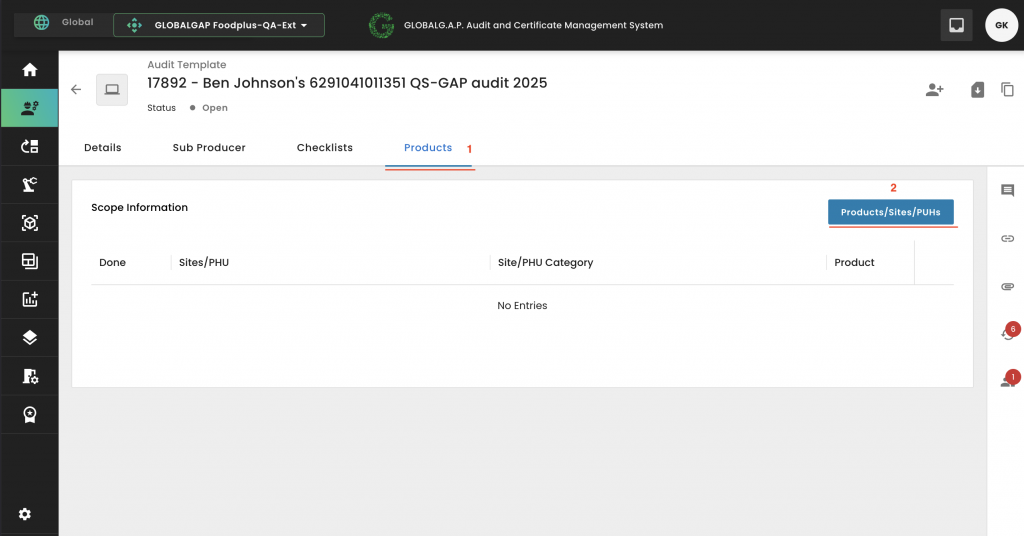Viewport: 1024px width, 536px height.
Task: Open the GK user avatar menu
Action: [x=1001, y=25]
